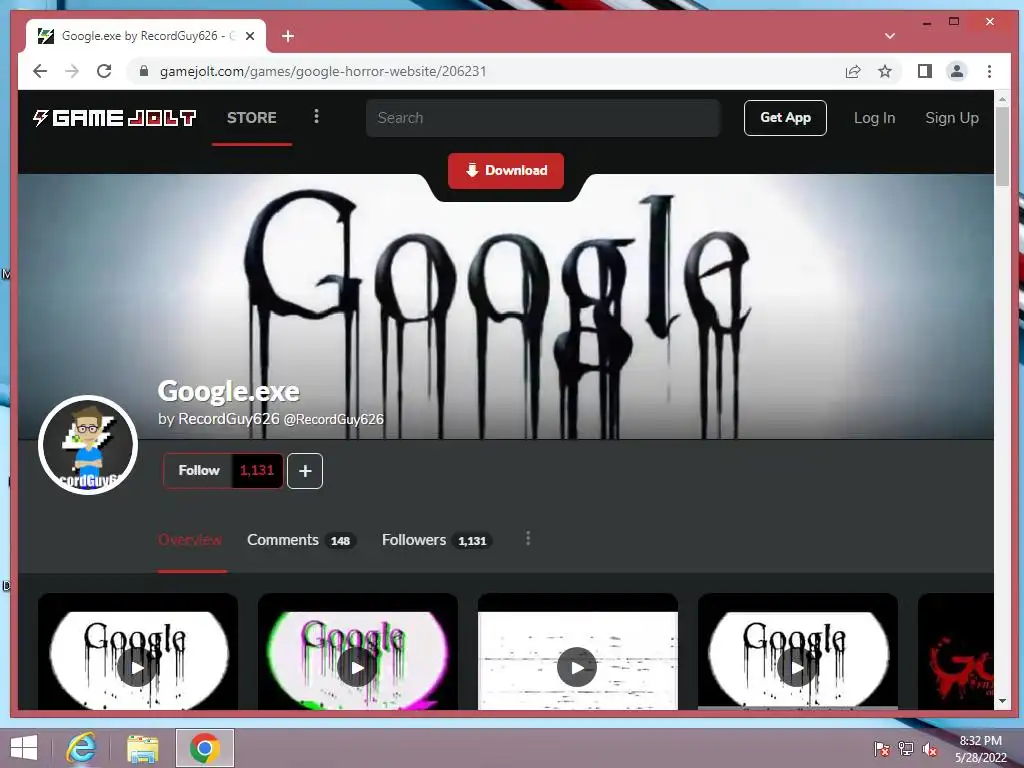Bookmark this page with star
Screen dimensions: 1024x768
point(884,71)
